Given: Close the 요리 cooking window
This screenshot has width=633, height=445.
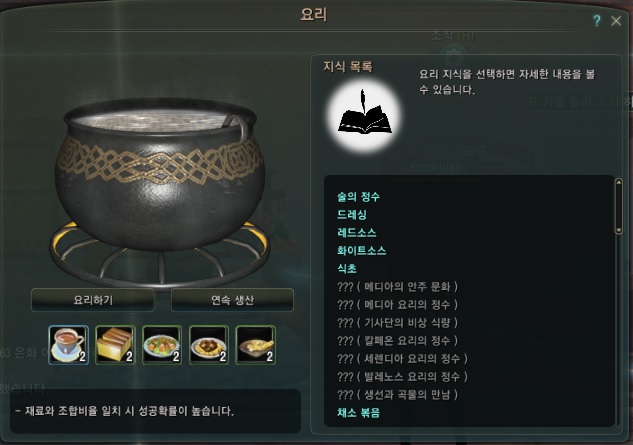Looking at the screenshot, I should [616, 21].
